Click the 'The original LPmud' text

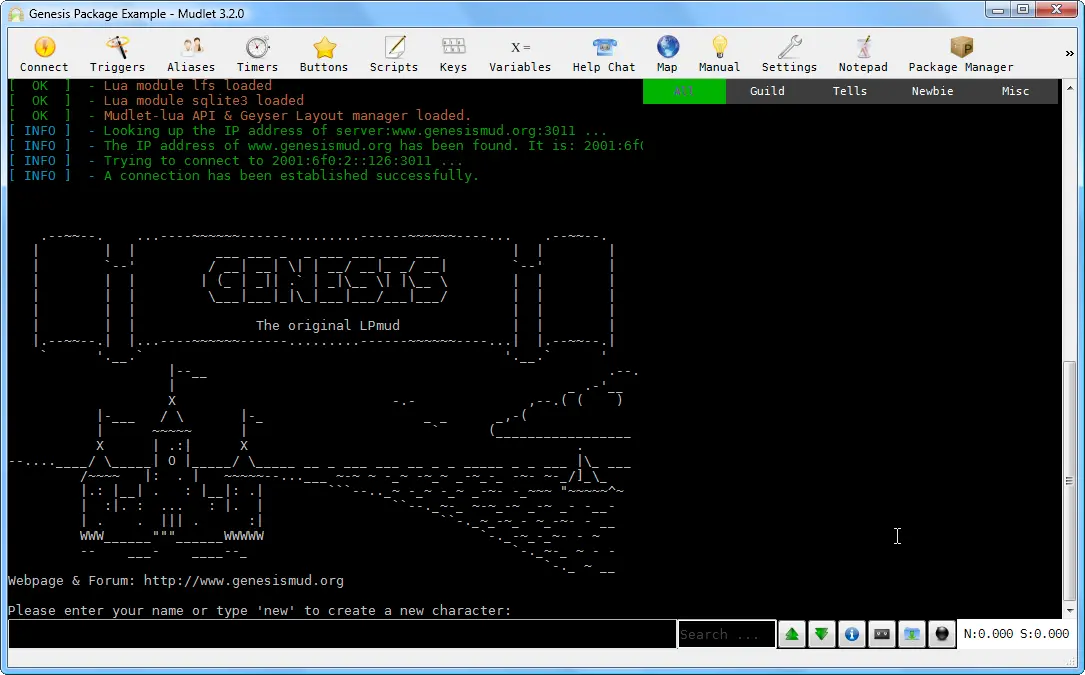coord(328,325)
